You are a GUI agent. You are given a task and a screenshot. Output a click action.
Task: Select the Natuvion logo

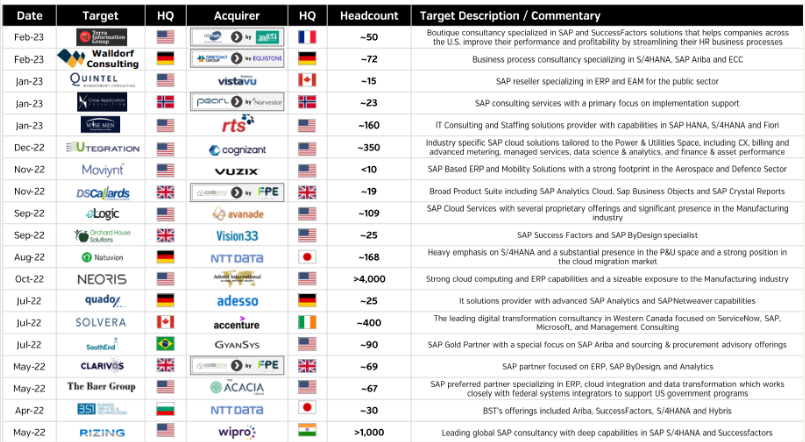pos(102,257)
